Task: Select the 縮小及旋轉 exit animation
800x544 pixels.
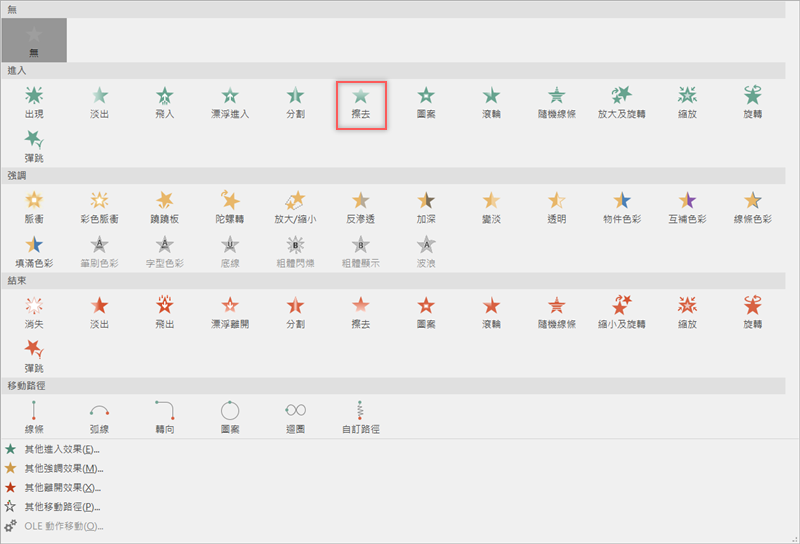Action: [x=622, y=312]
